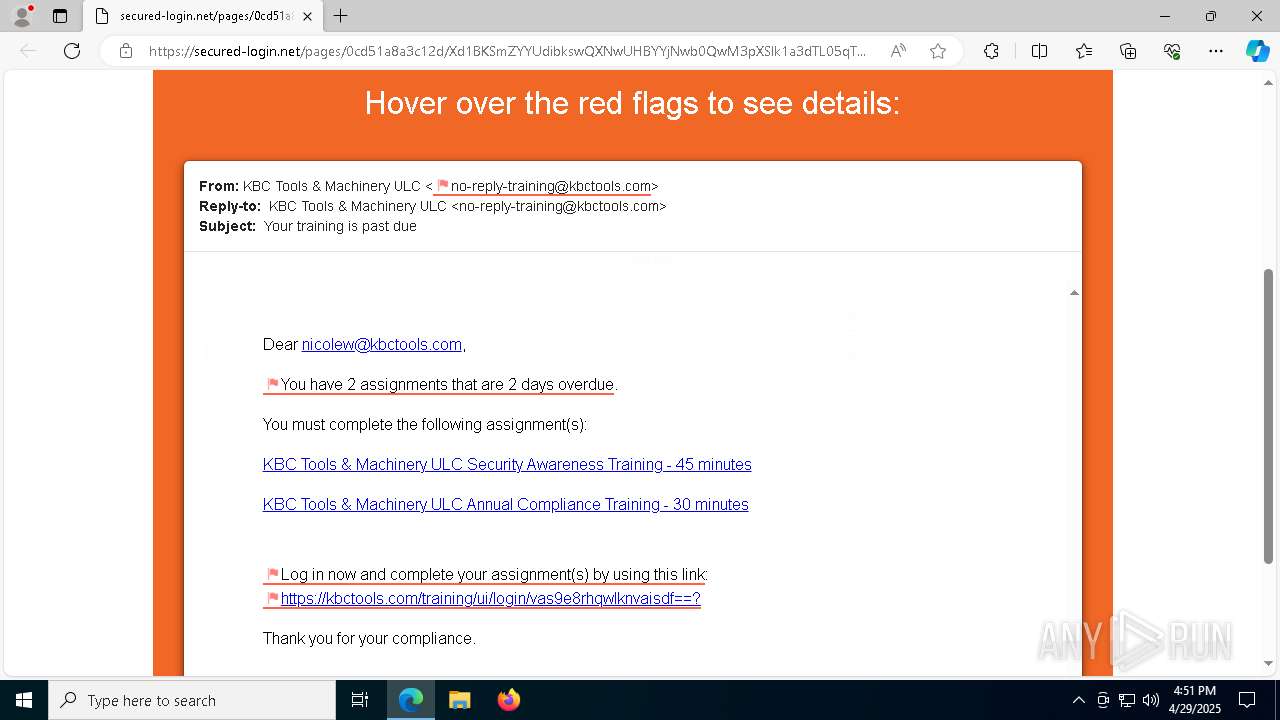The height and width of the screenshot is (720, 1280).
Task: Add page to favorites star
Action: pyautogui.click(x=938, y=51)
